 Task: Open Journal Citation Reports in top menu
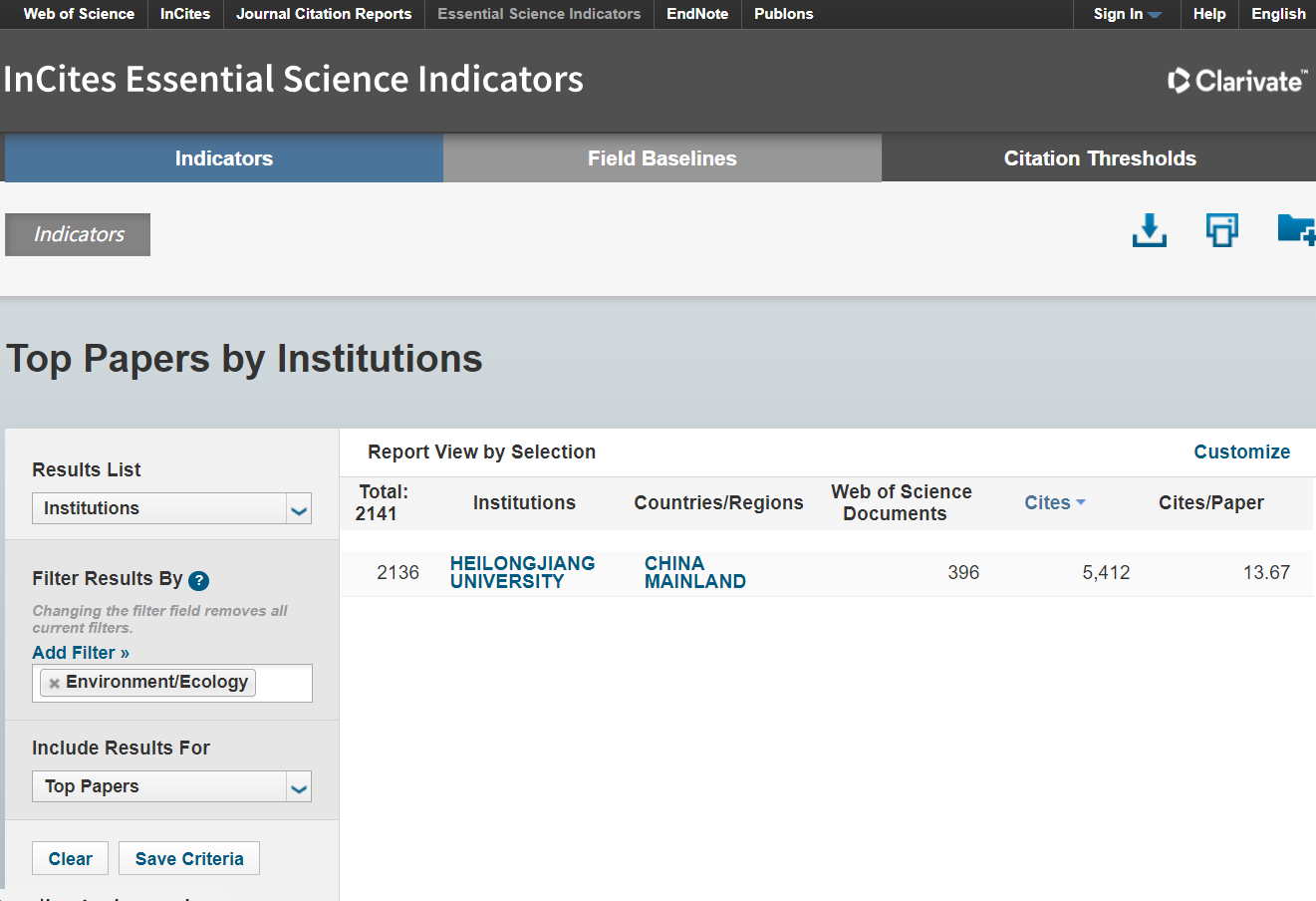(324, 14)
